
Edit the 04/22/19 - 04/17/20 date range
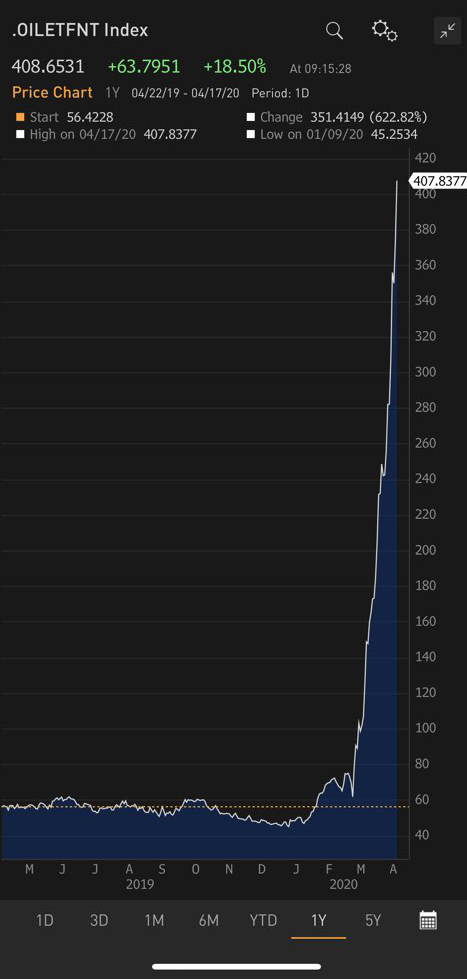click(x=185, y=94)
